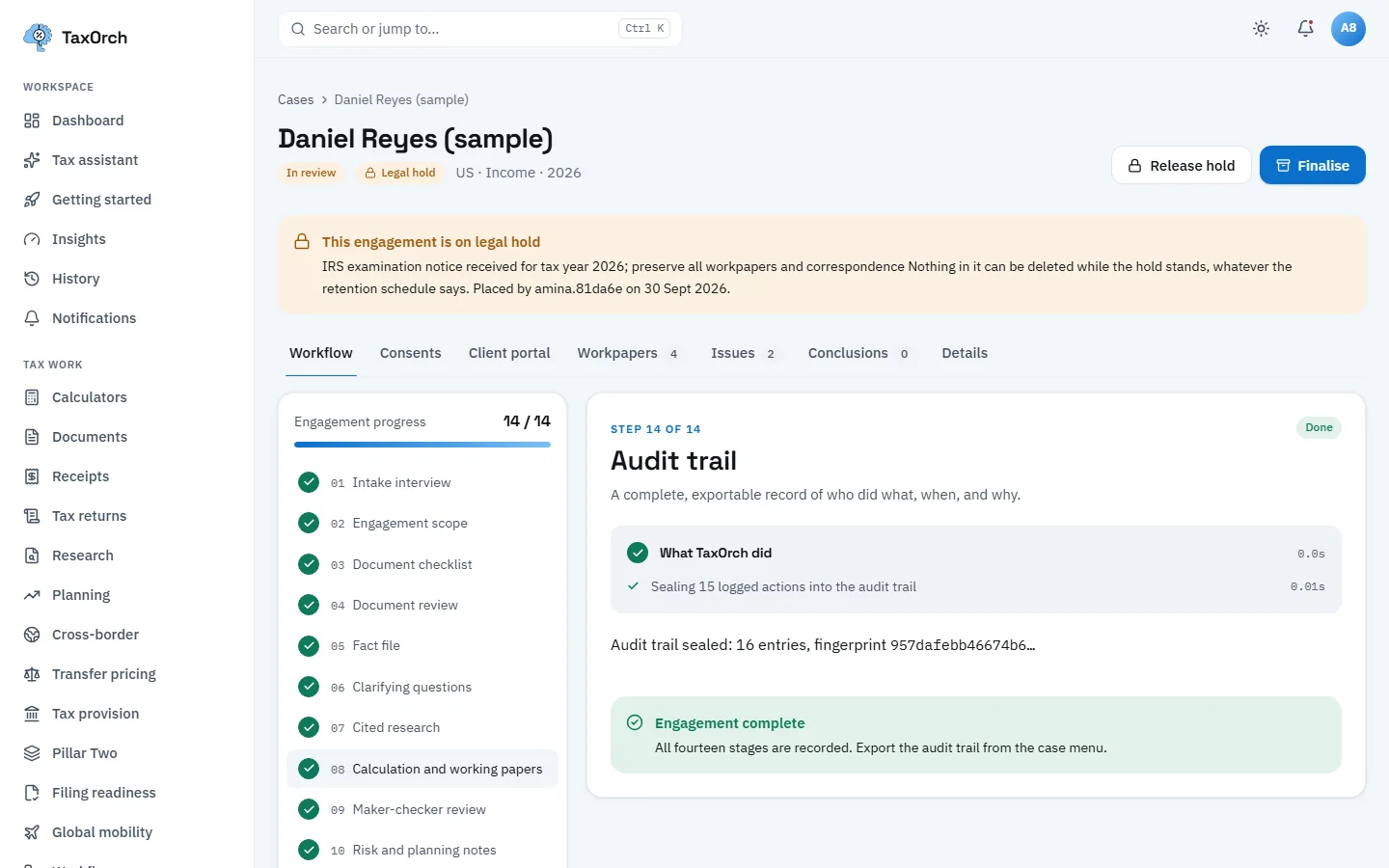Open Filing readiness in sidebar
The image size is (1389, 868).
[126, 793]
